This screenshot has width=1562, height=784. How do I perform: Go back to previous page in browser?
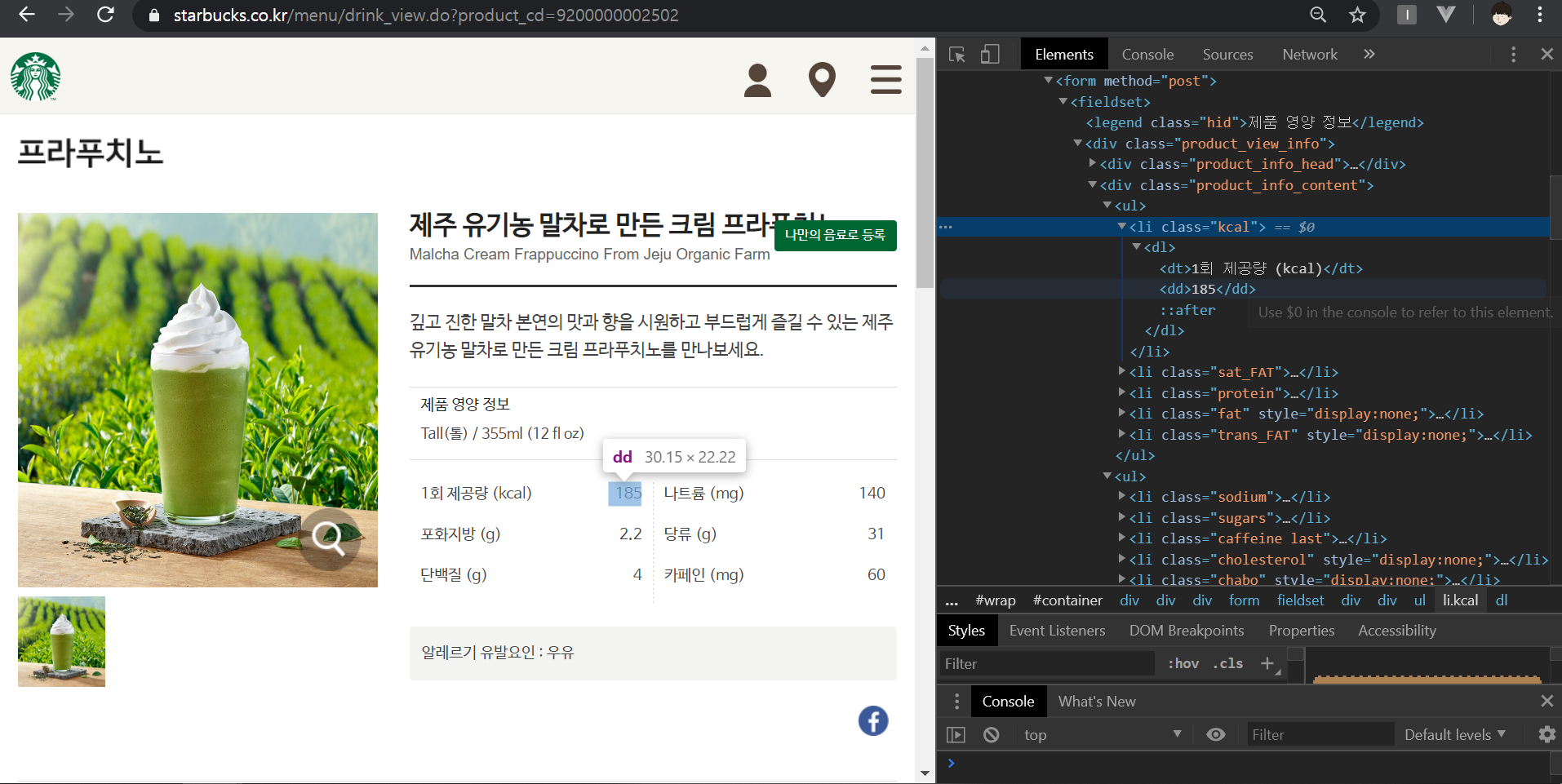pyautogui.click(x=27, y=15)
